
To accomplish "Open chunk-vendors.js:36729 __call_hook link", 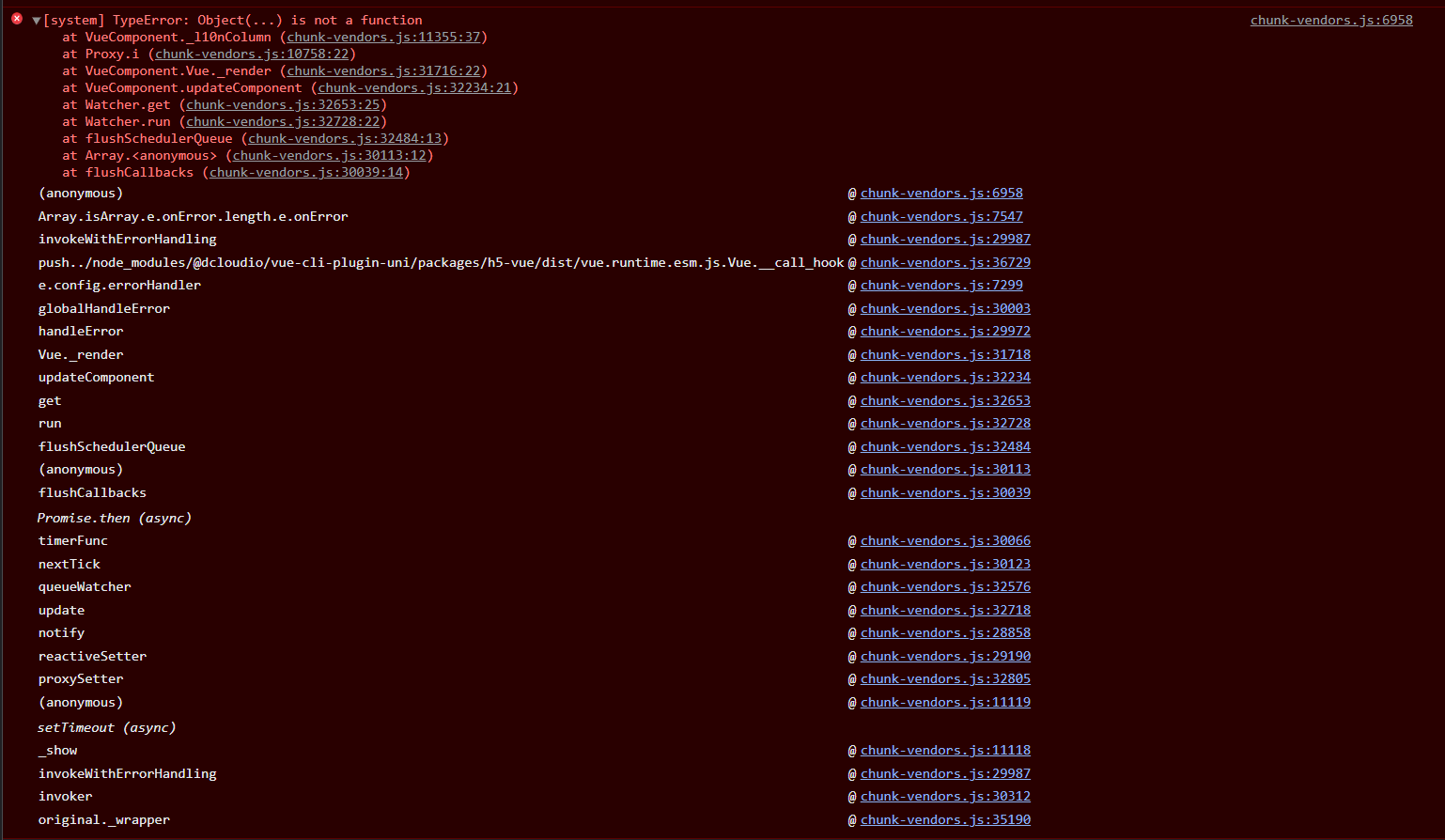I will (x=945, y=262).
